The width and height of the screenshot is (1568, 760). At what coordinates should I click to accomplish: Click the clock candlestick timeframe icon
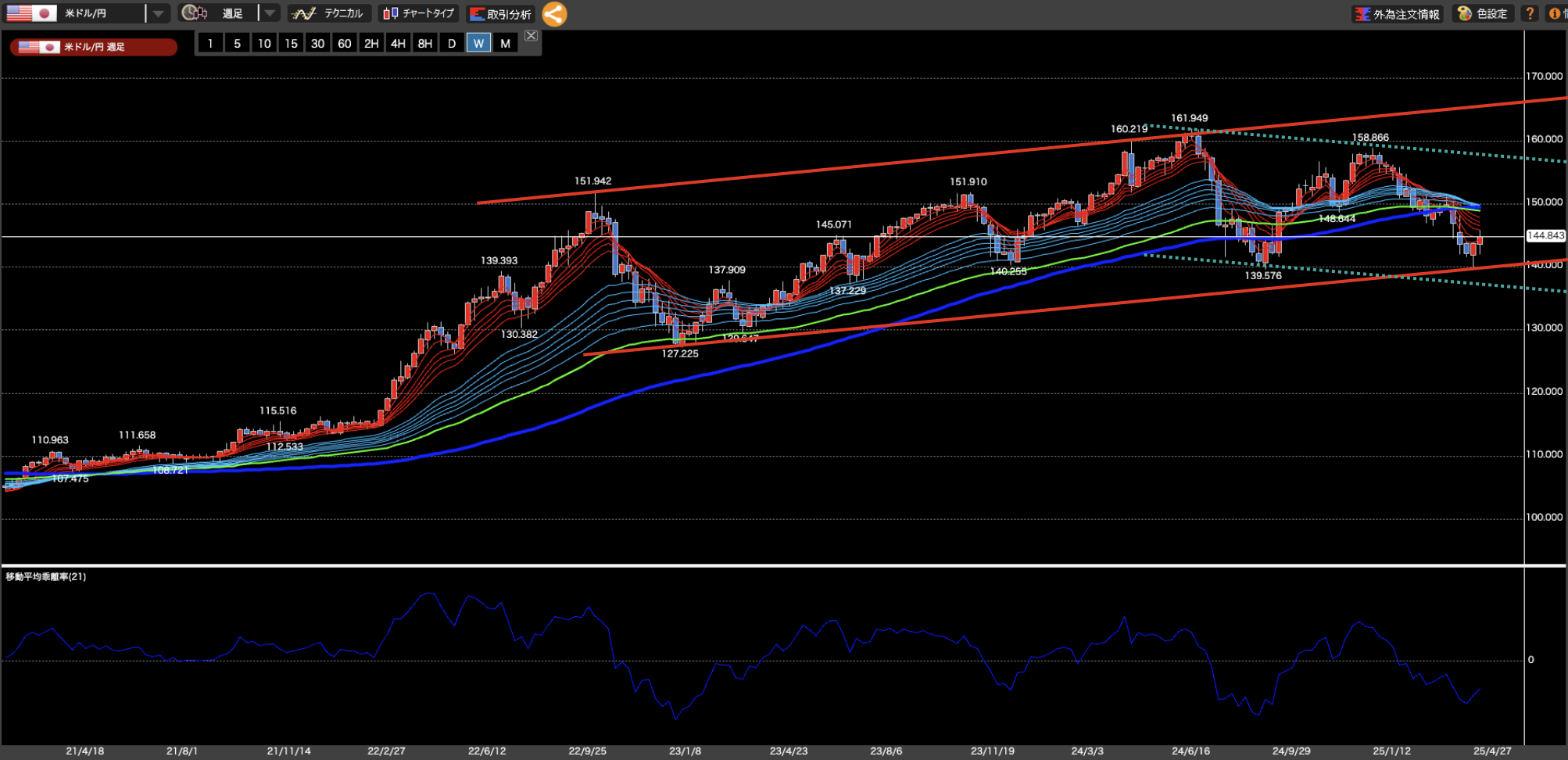pyautogui.click(x=195, y=13)
